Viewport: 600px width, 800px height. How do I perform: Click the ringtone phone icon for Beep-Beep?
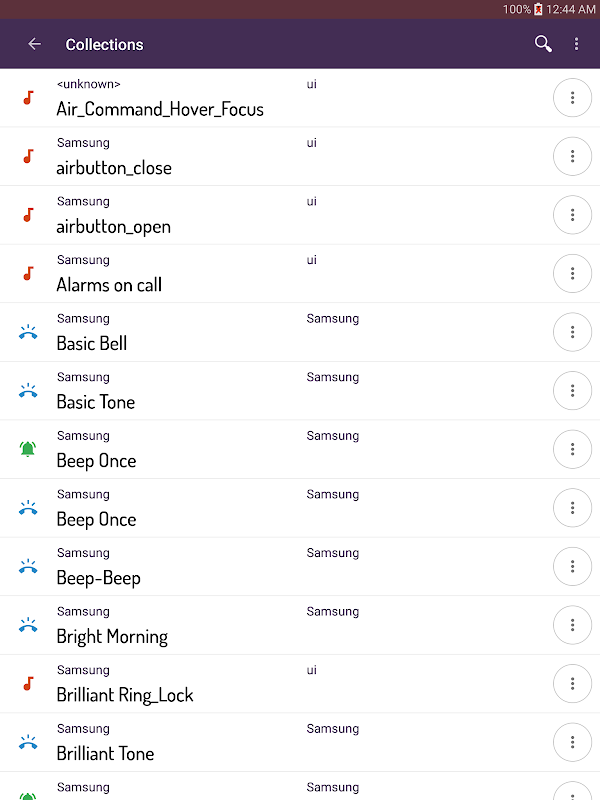28,566
